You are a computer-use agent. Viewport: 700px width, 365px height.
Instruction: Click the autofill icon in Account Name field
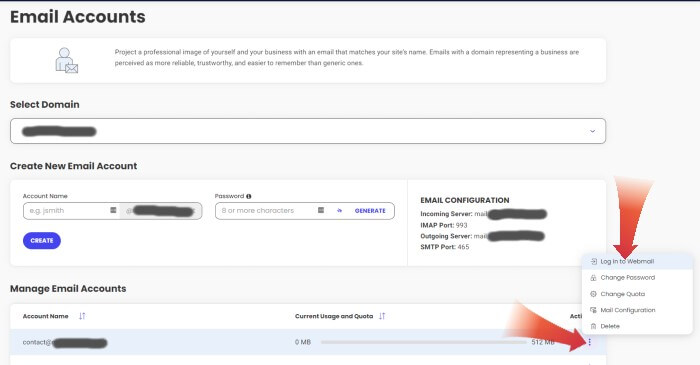[x=113, y=210]
